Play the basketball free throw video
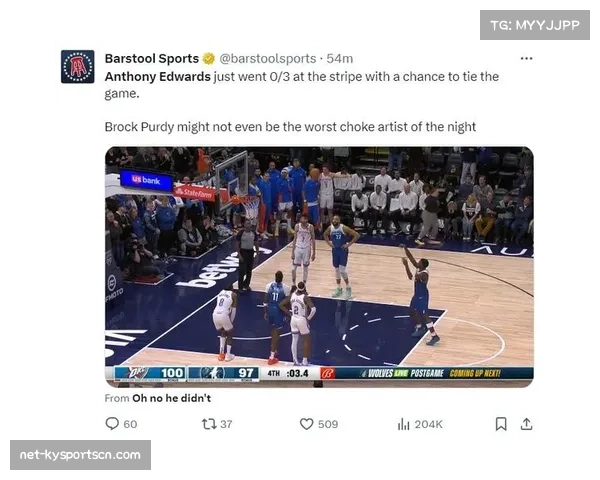 point(319,267)
